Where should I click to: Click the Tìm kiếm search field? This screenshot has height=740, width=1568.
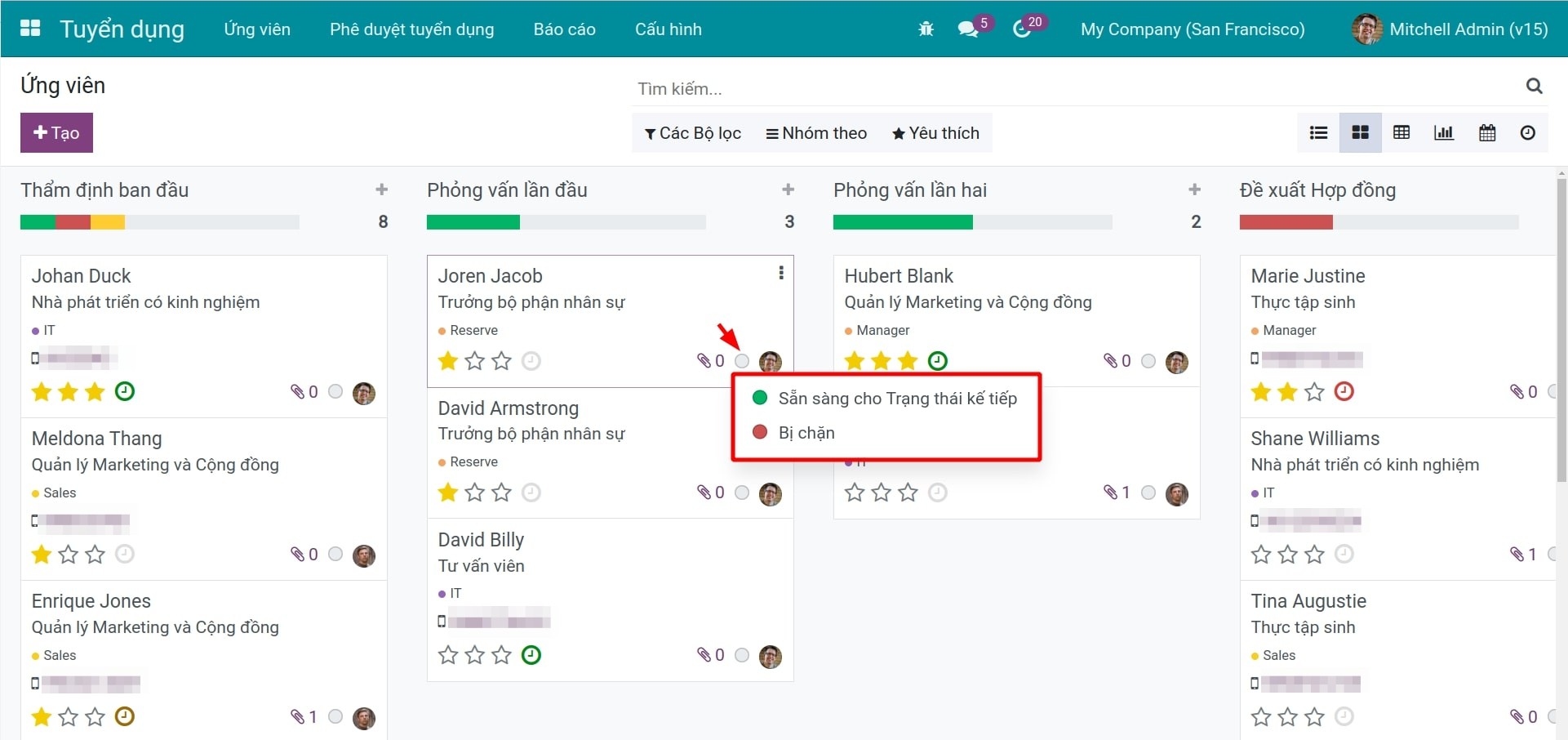click(x=898, y=88)
